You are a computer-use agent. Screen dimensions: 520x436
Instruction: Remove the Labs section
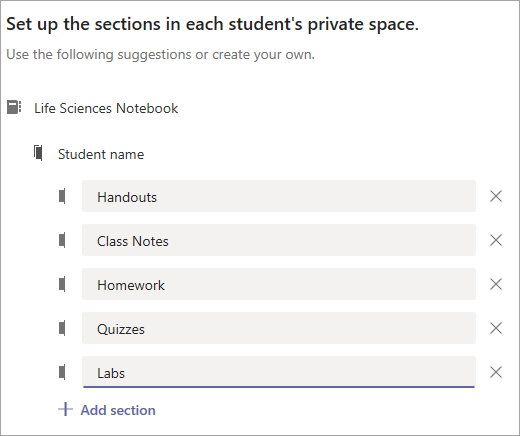coord(496,372)
